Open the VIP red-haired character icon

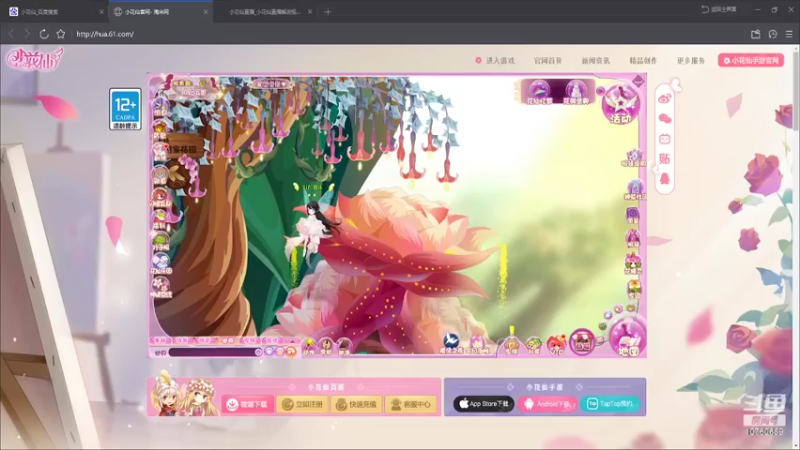coord(556,344)
